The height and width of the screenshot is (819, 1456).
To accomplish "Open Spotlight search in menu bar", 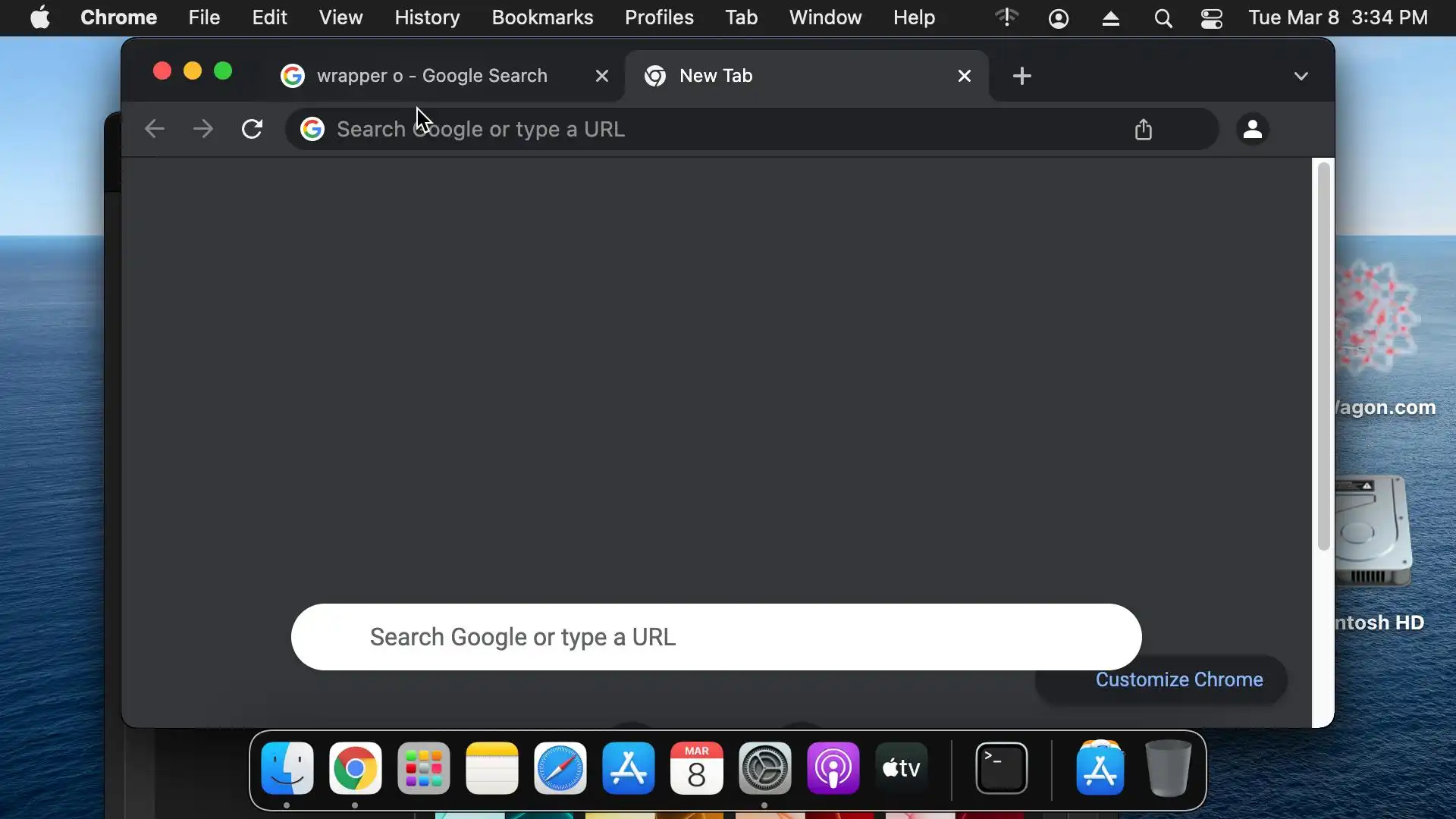I will click(1163, 18).
